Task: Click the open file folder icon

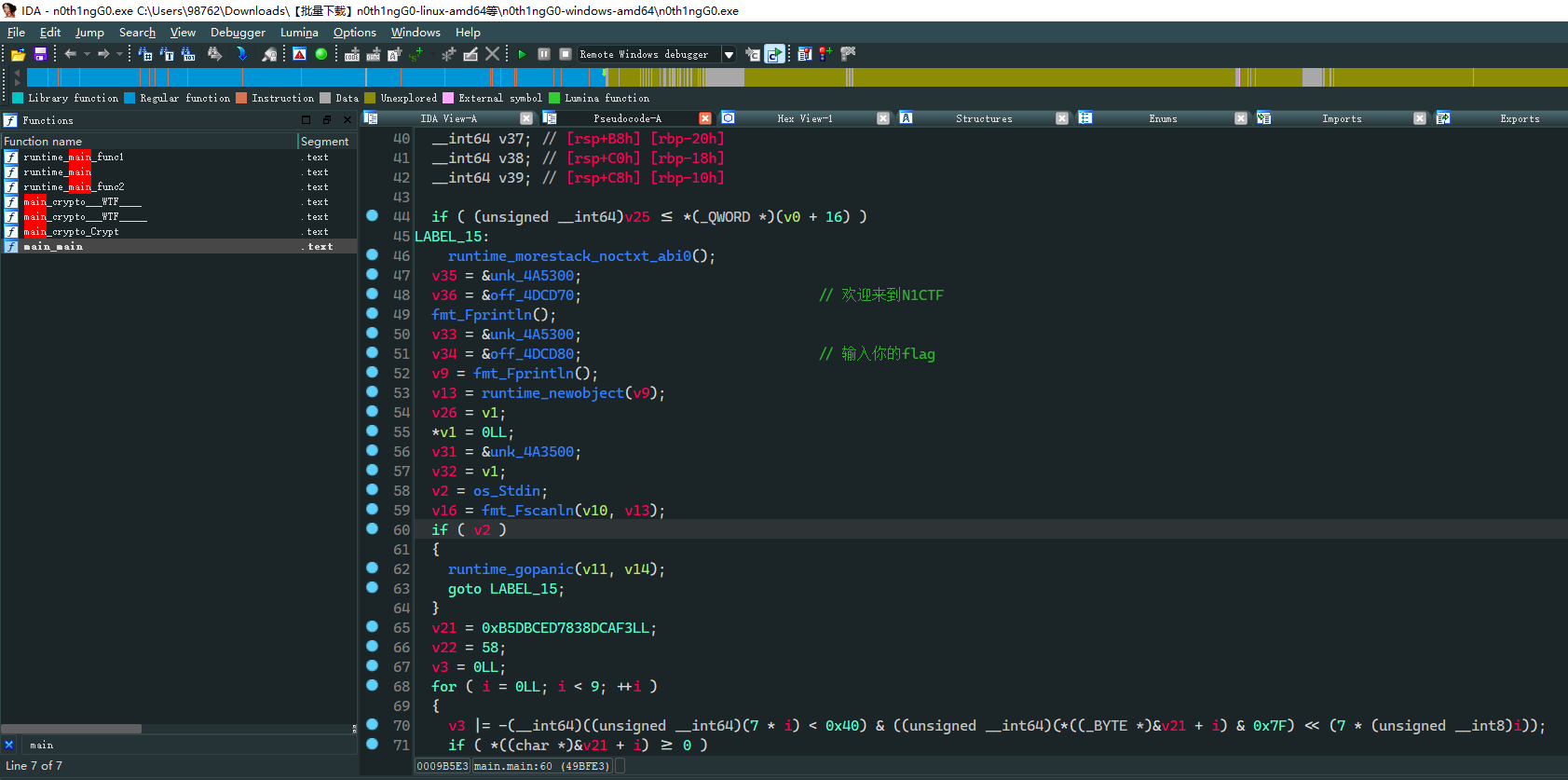Action: tap(18, 54)
